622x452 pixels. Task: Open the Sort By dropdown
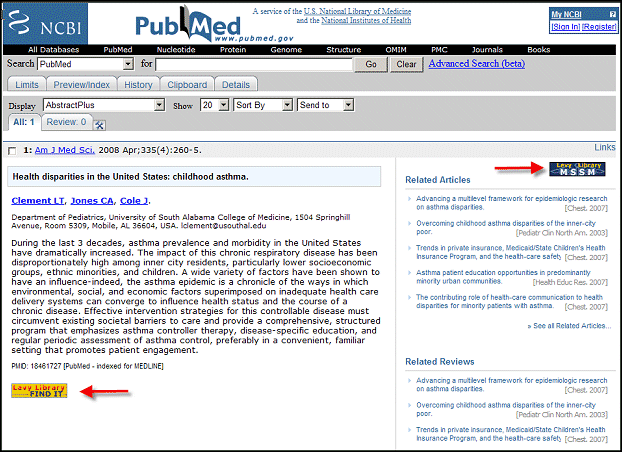[x=263, y=105]
